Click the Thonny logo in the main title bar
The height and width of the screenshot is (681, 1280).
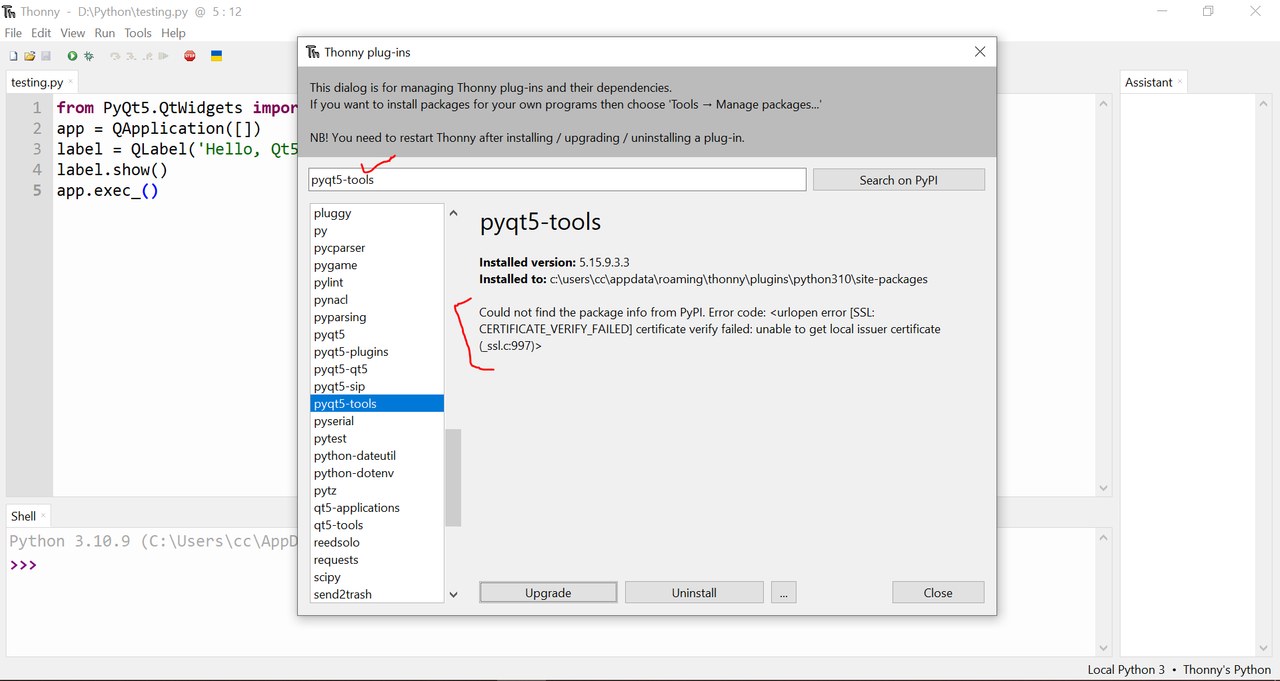tap(10, 12)
